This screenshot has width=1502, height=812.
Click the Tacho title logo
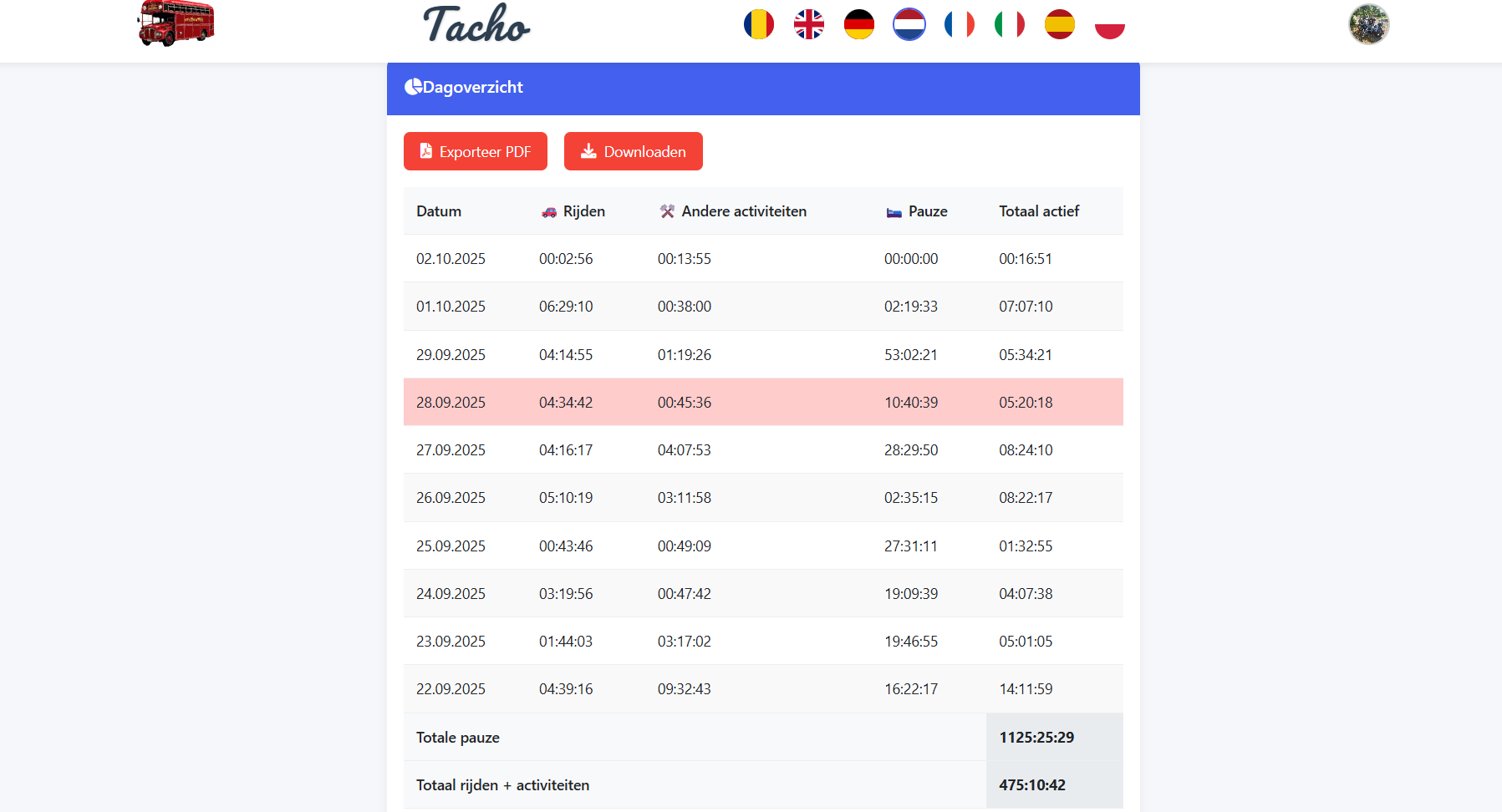pos(476,23)
